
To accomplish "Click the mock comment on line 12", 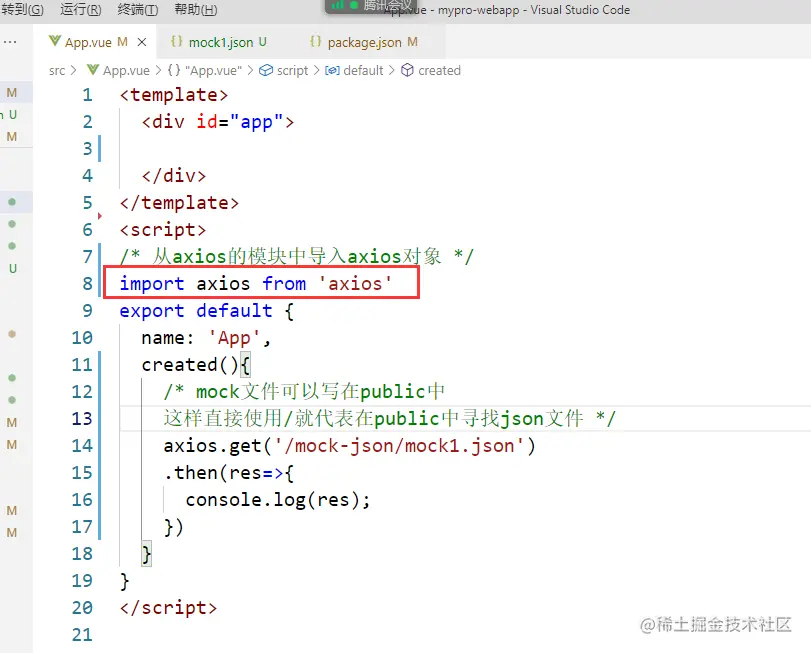I will 304,392.
